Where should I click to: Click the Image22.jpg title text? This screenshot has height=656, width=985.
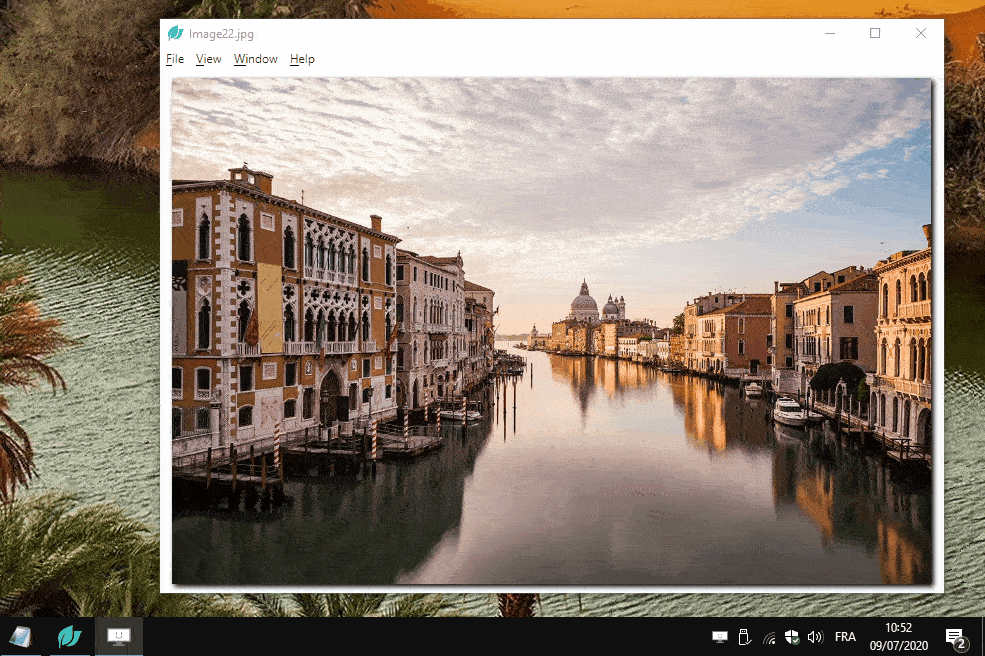pyautogui.click(x=221, y=34)
